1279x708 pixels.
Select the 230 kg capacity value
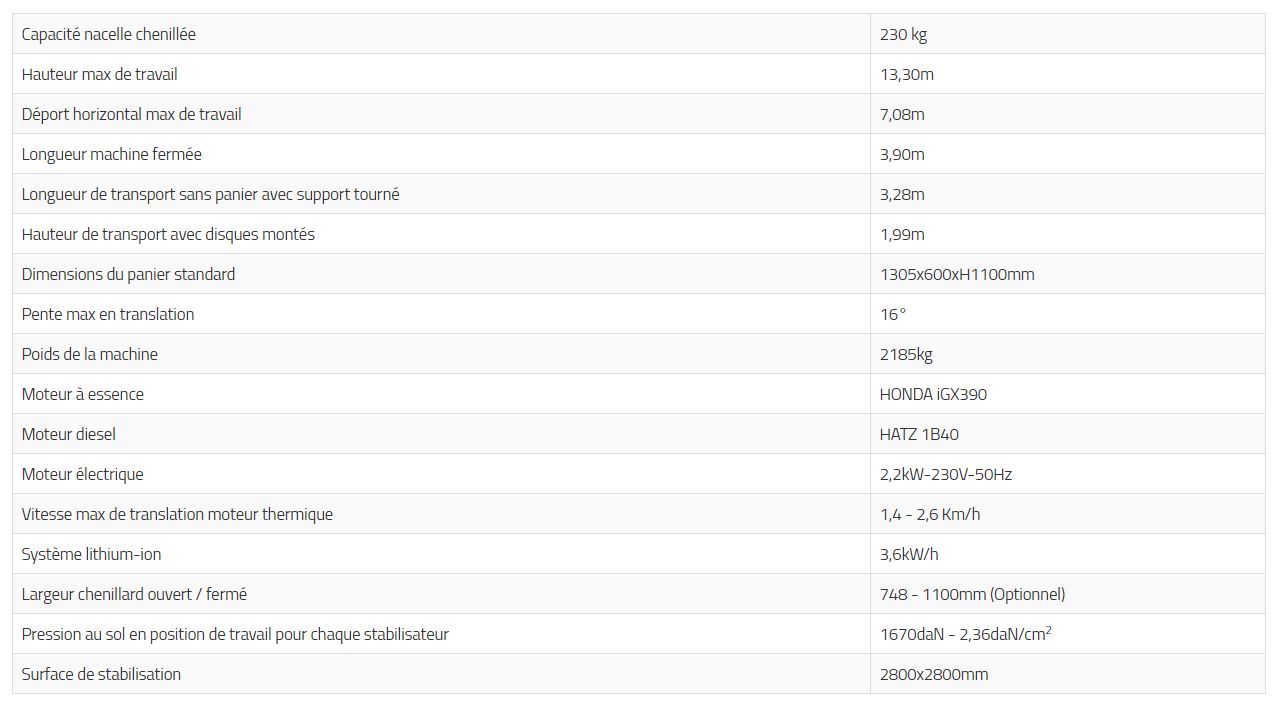903,34
